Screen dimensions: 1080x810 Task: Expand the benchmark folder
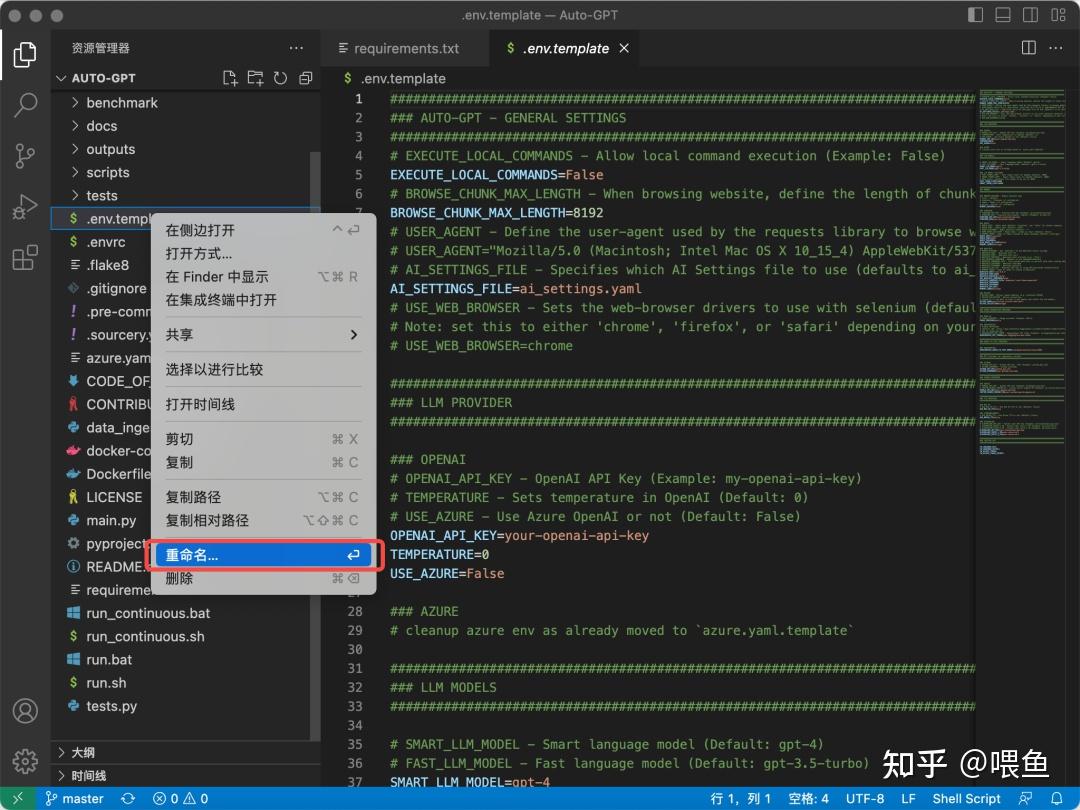pos(119,102)
